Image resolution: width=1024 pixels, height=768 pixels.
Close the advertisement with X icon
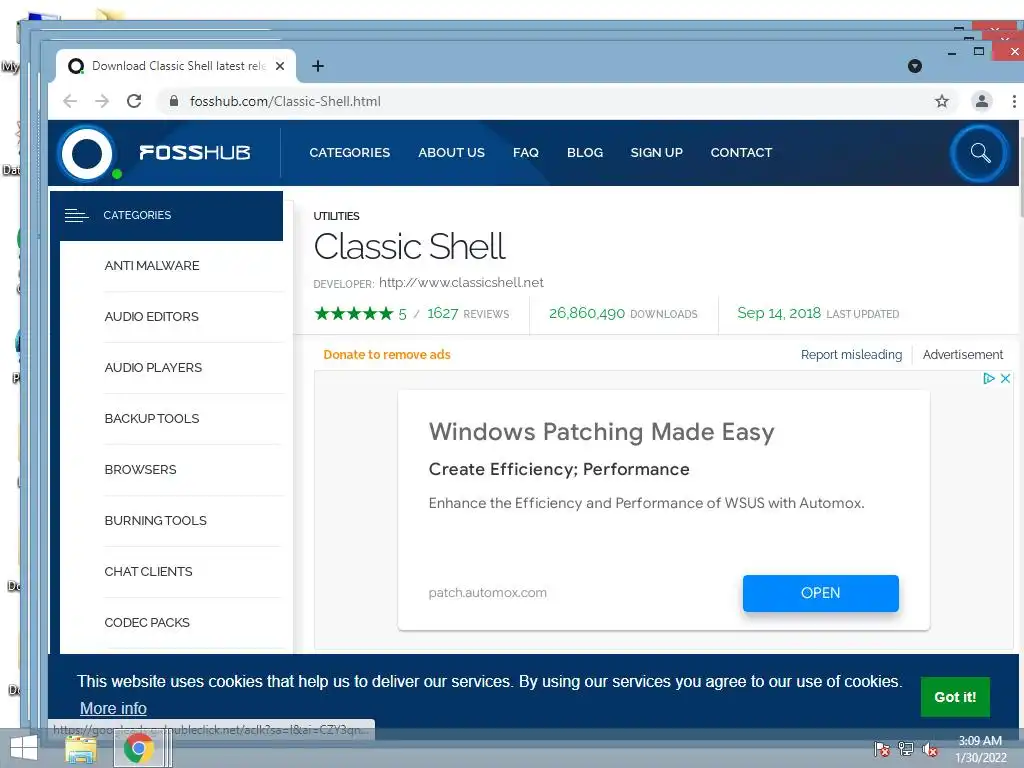pyautogui.click(x=1005, y=378)
